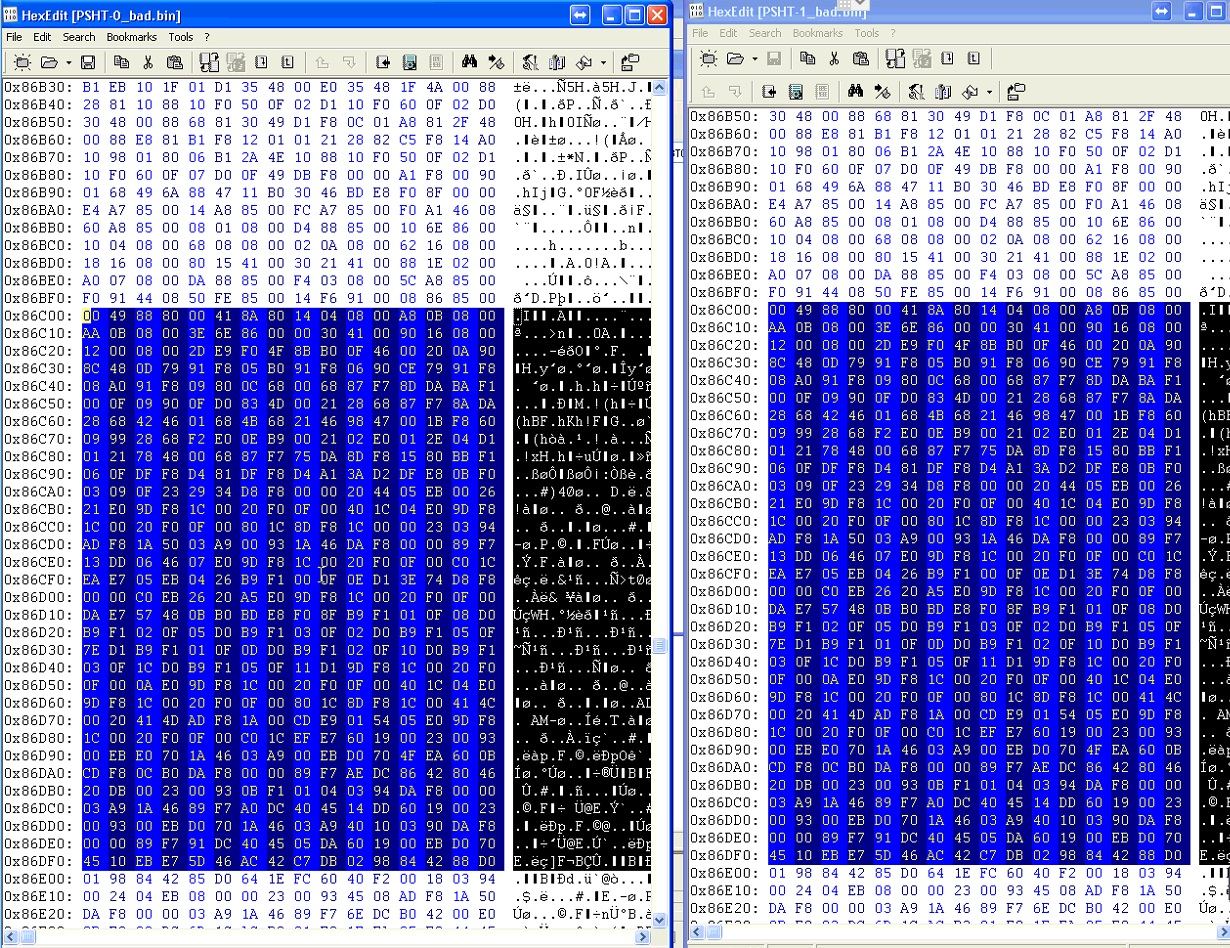Click last toolbar icon in PSHT-0 window

(x=630, y=62)
